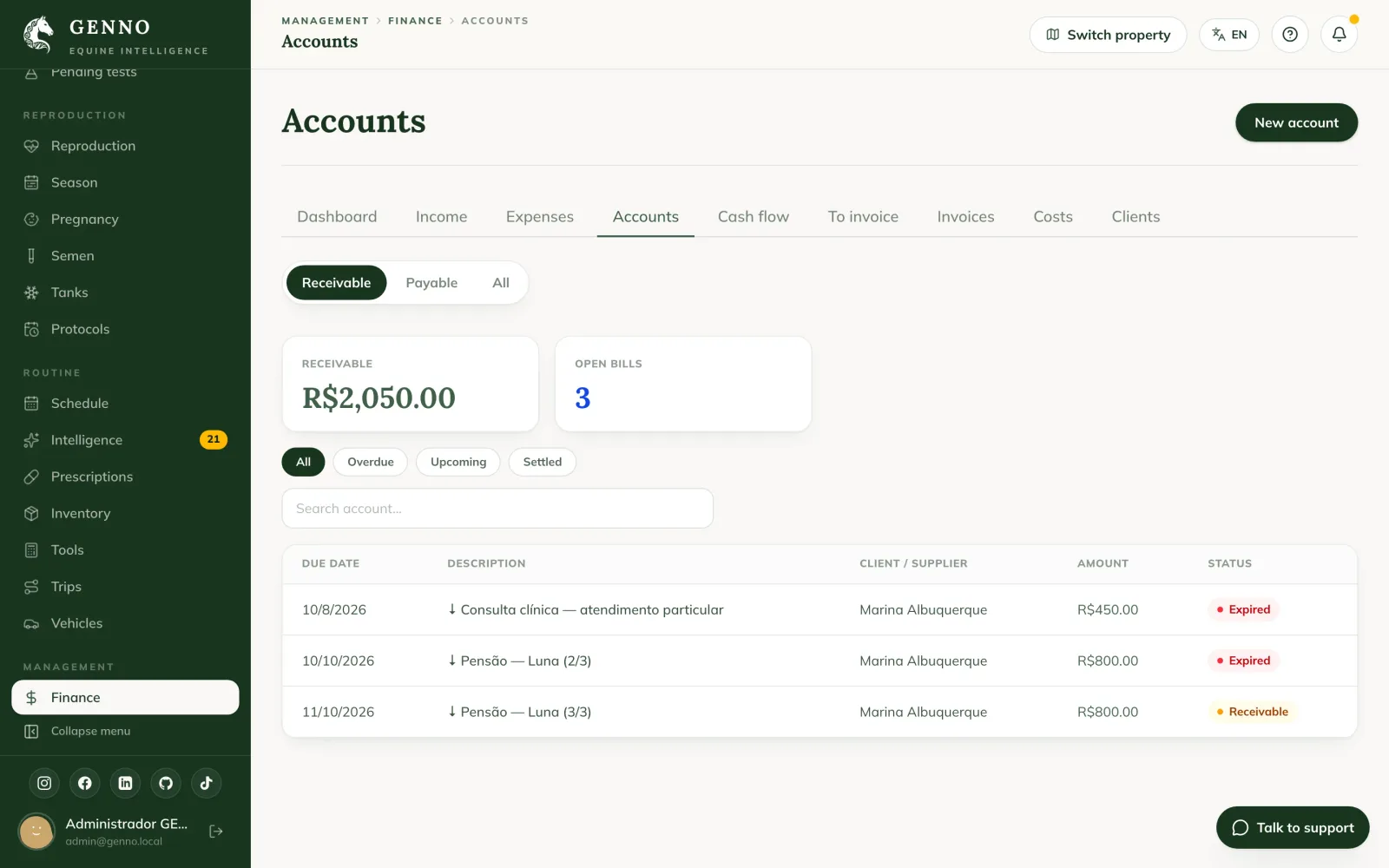Switch to the Cash flow tab
Viewport: 1389px width, 868px height.
[x=754, y=217]
